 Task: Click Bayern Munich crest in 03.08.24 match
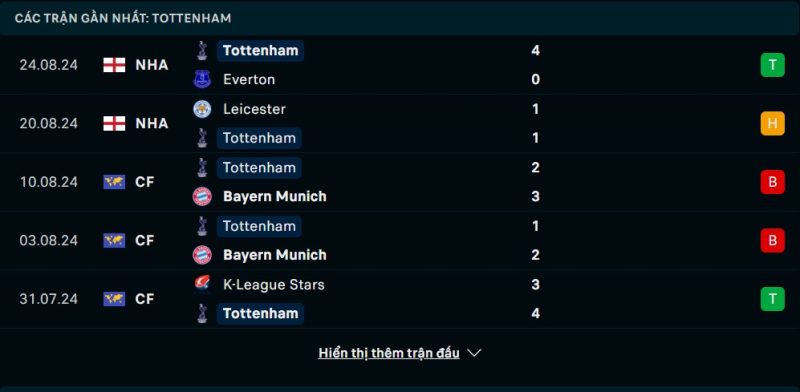[202, 255]
